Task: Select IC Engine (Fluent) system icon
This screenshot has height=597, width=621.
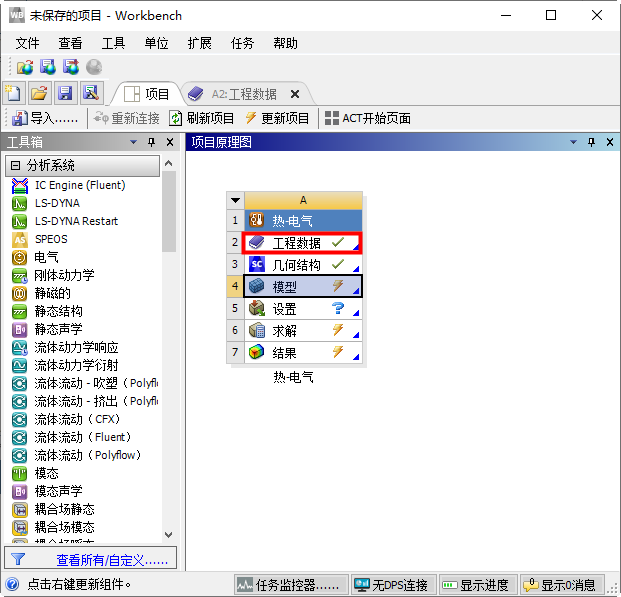Action: [x=20, y=185]
